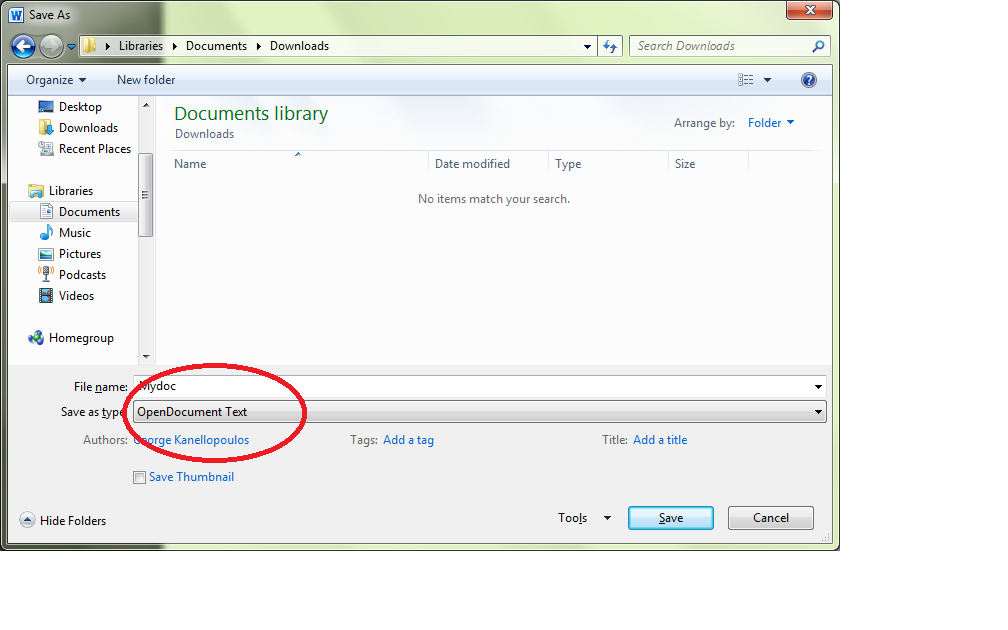The height and width of the screenshot is (630, 1008).
Task: Open the Tools dropdown menu
Action: coord(584,518)
